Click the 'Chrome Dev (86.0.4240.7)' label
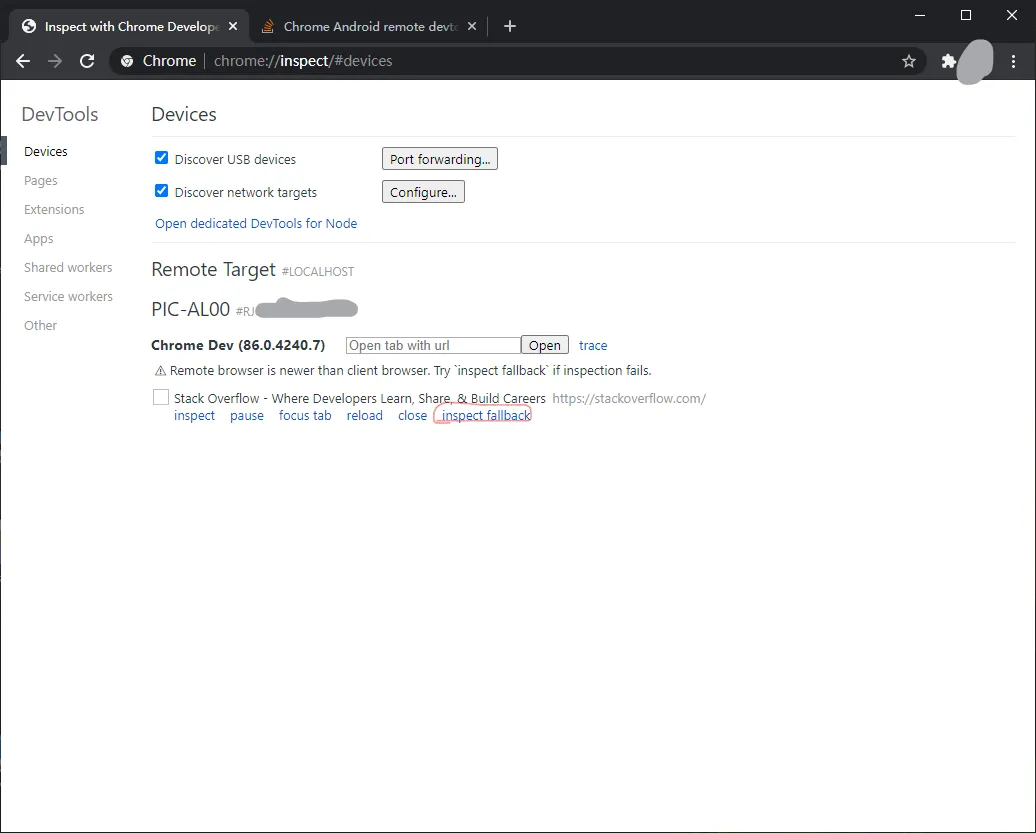The width and height of the screenshot is (1036, 833). pos(238,345)
